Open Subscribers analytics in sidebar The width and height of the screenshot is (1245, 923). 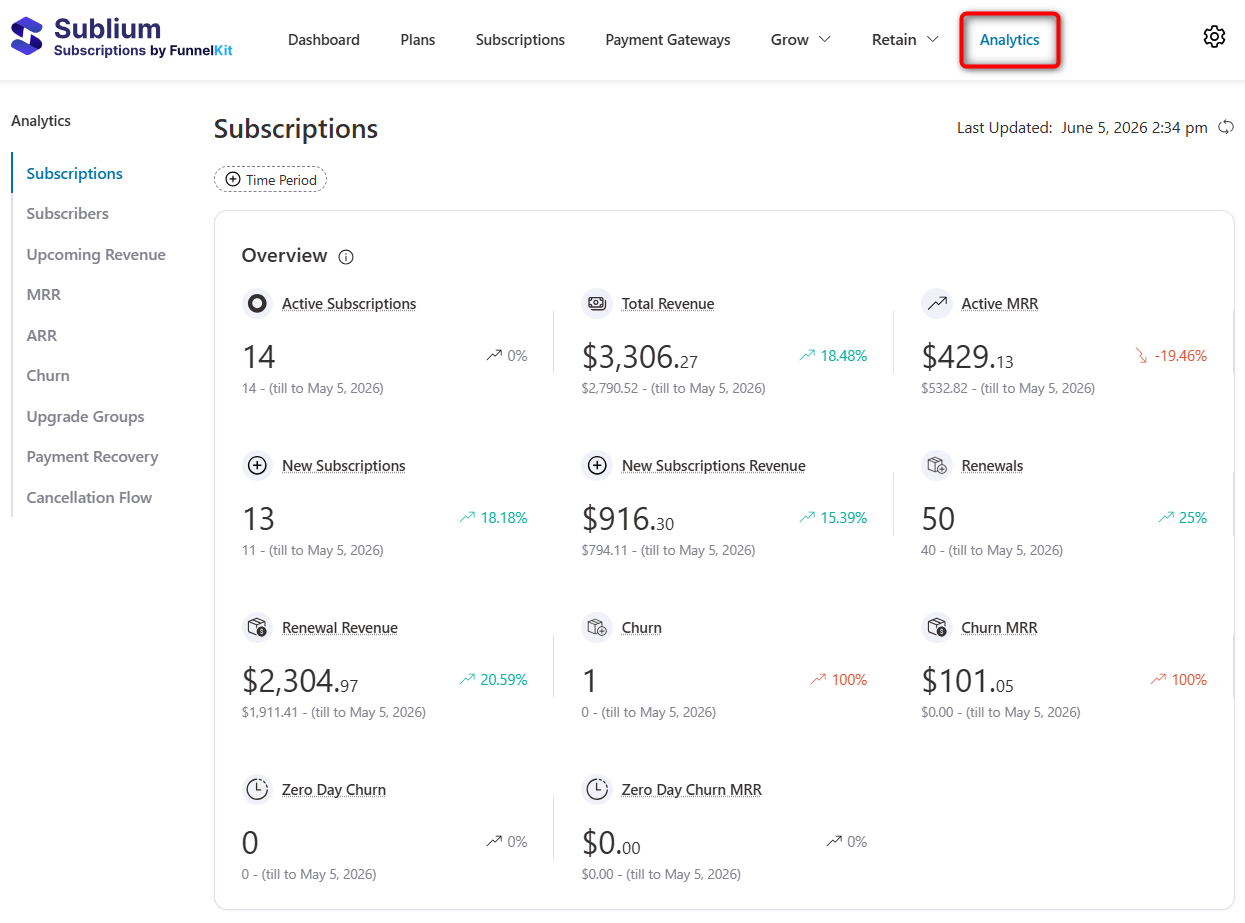[x=68, y=214]
